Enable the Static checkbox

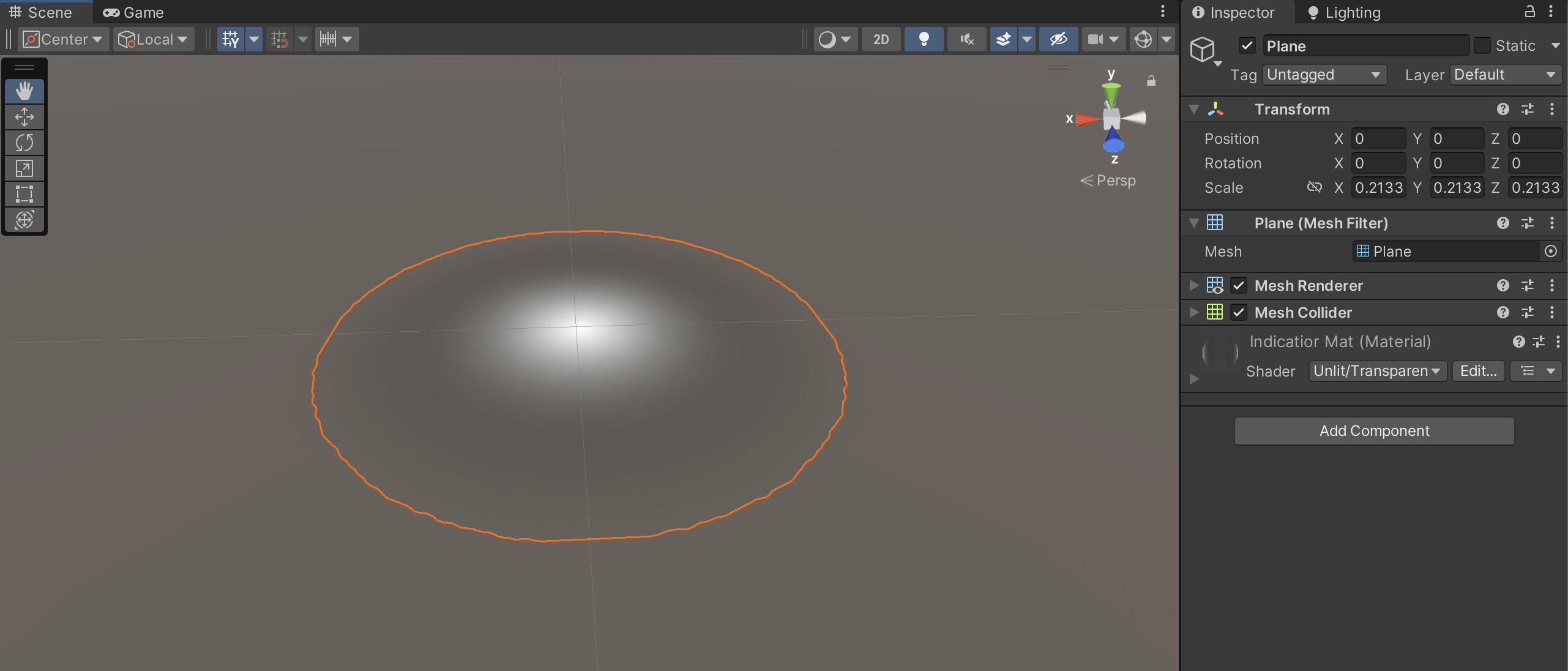[1482, 46]
